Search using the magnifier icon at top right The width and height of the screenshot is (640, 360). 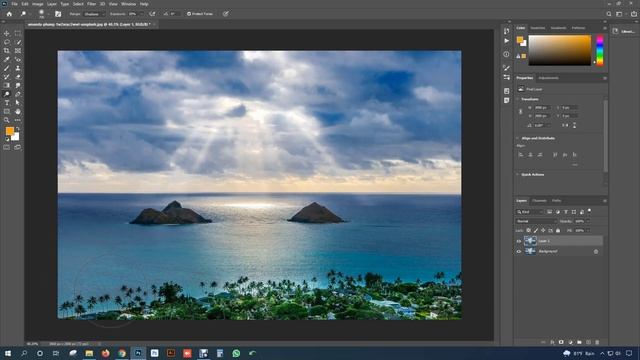(609, 14)
